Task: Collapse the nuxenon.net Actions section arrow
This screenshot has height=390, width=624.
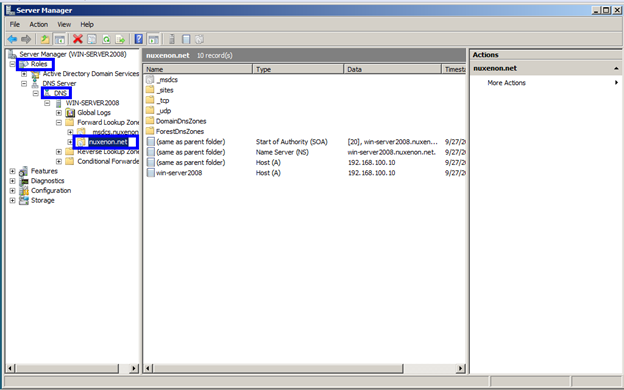Action: 616,68
